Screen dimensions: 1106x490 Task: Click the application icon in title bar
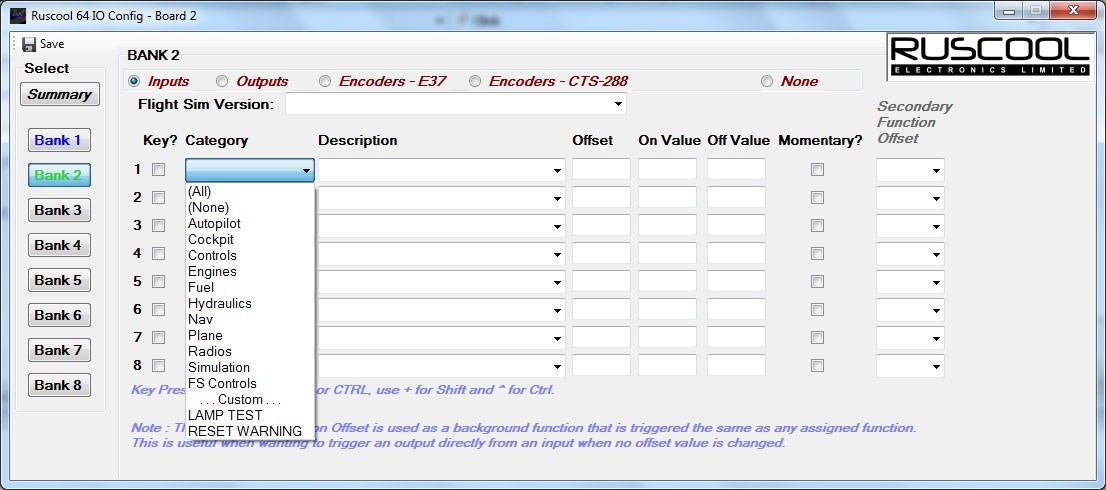point(18,15)
